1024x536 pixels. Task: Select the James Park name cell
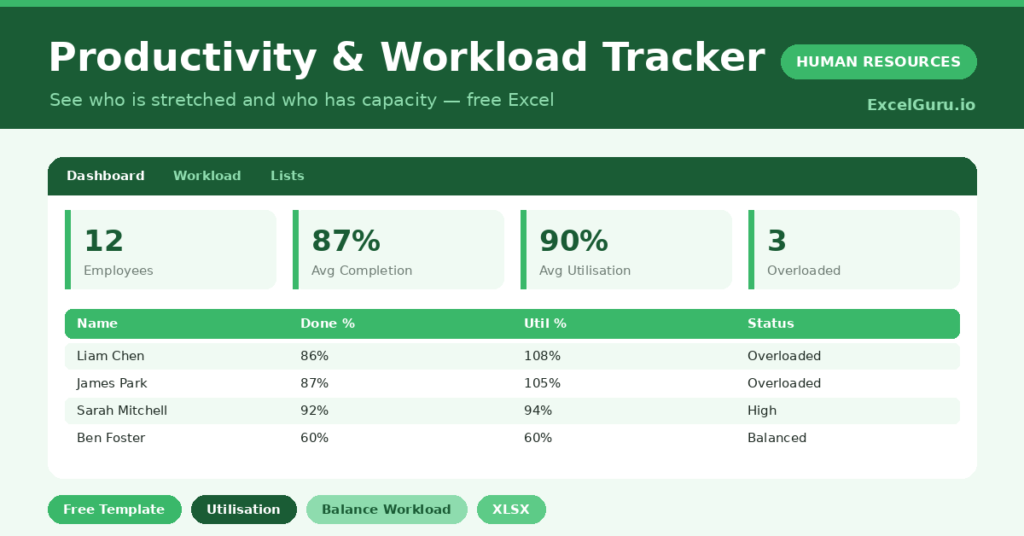[112, 383]
